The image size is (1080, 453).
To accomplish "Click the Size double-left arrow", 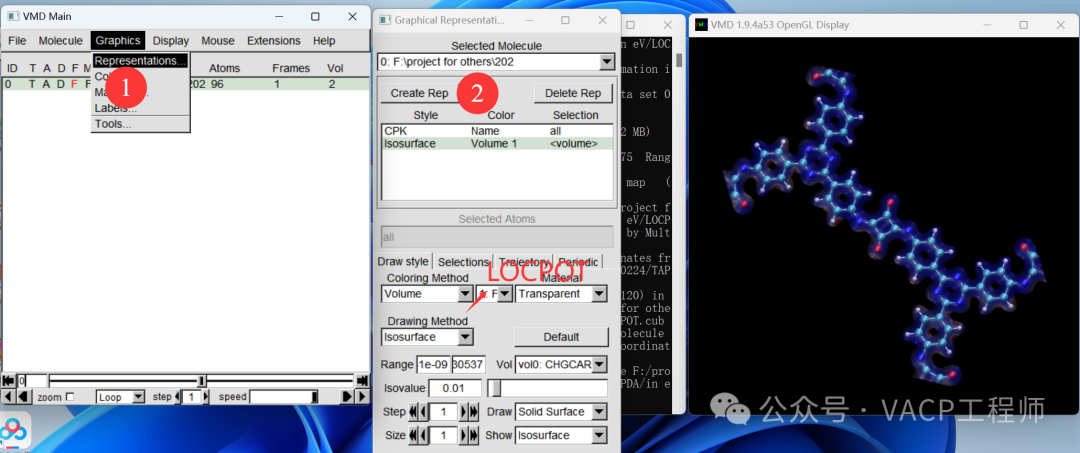I will click(414, 435).
